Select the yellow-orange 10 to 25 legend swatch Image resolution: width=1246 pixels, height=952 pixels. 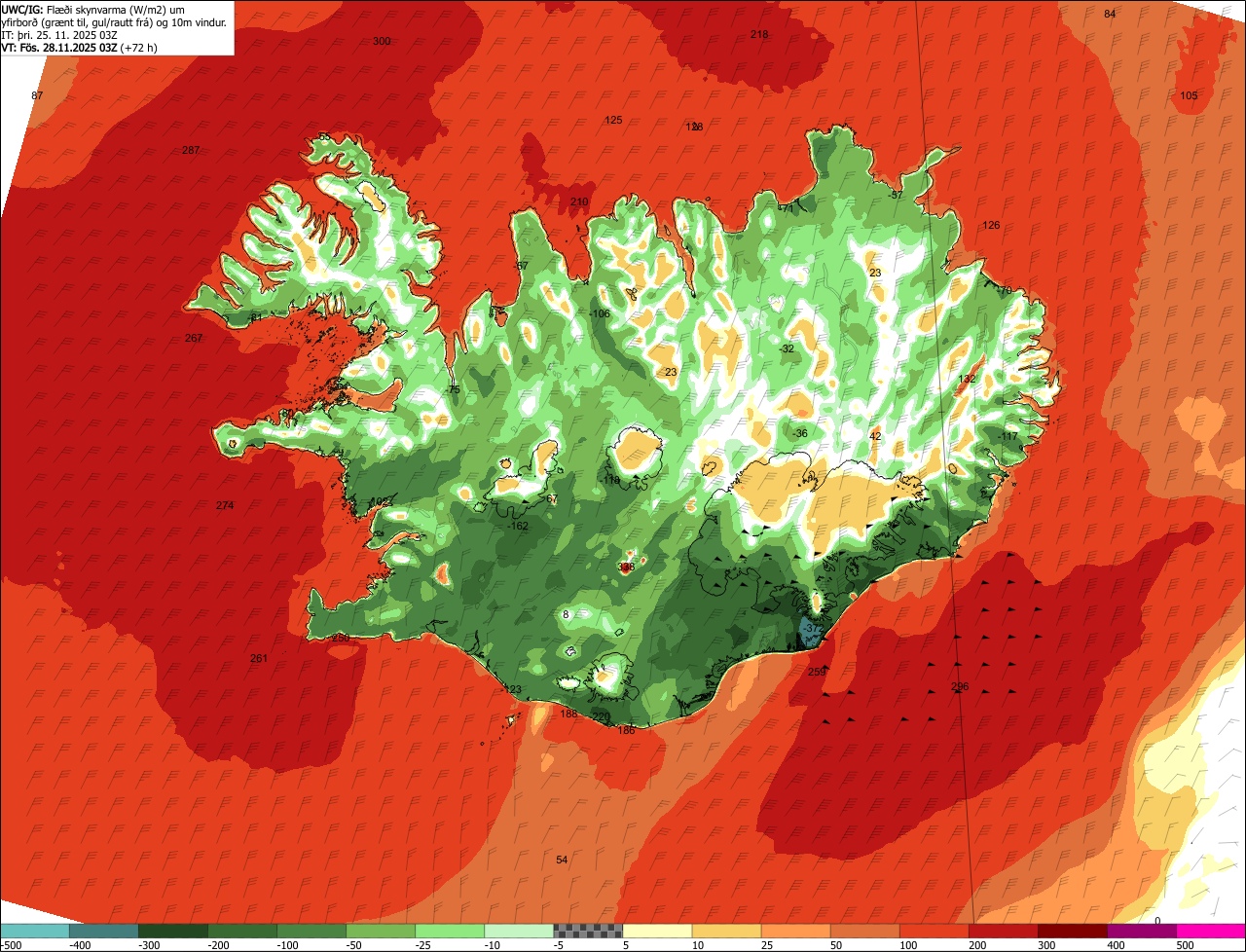tap(725, 931)
